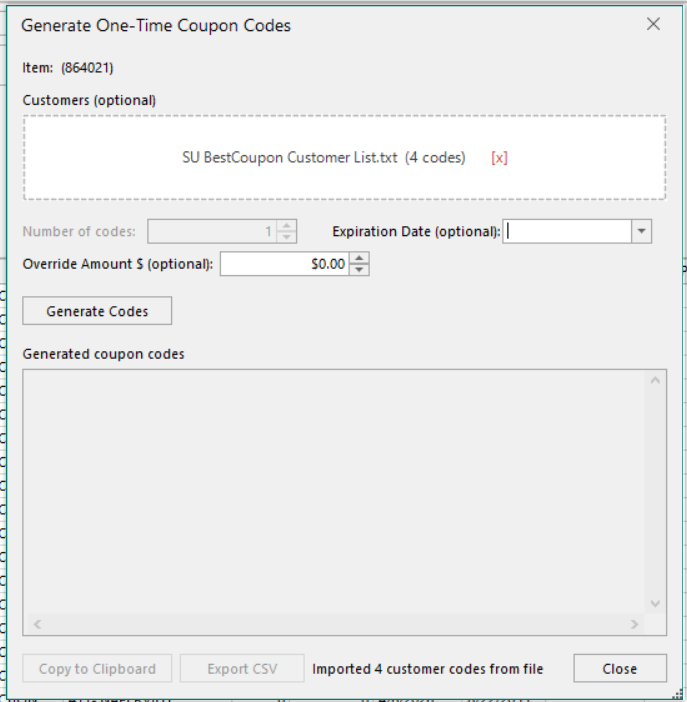Click the Export CSV button

[242, 668]
